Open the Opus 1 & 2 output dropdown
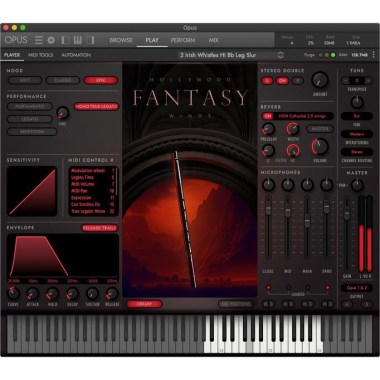This screenshot has width=380, height=380. pos(357,288)
